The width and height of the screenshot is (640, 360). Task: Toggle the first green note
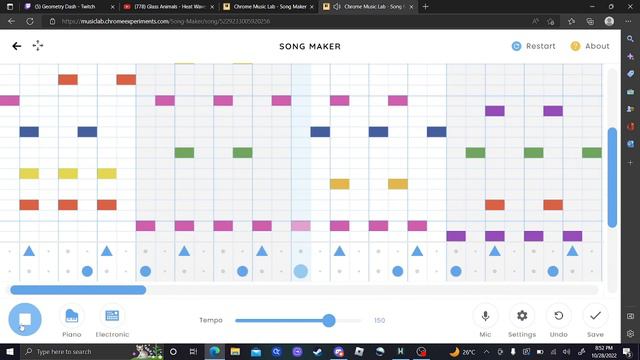(184, 153)
